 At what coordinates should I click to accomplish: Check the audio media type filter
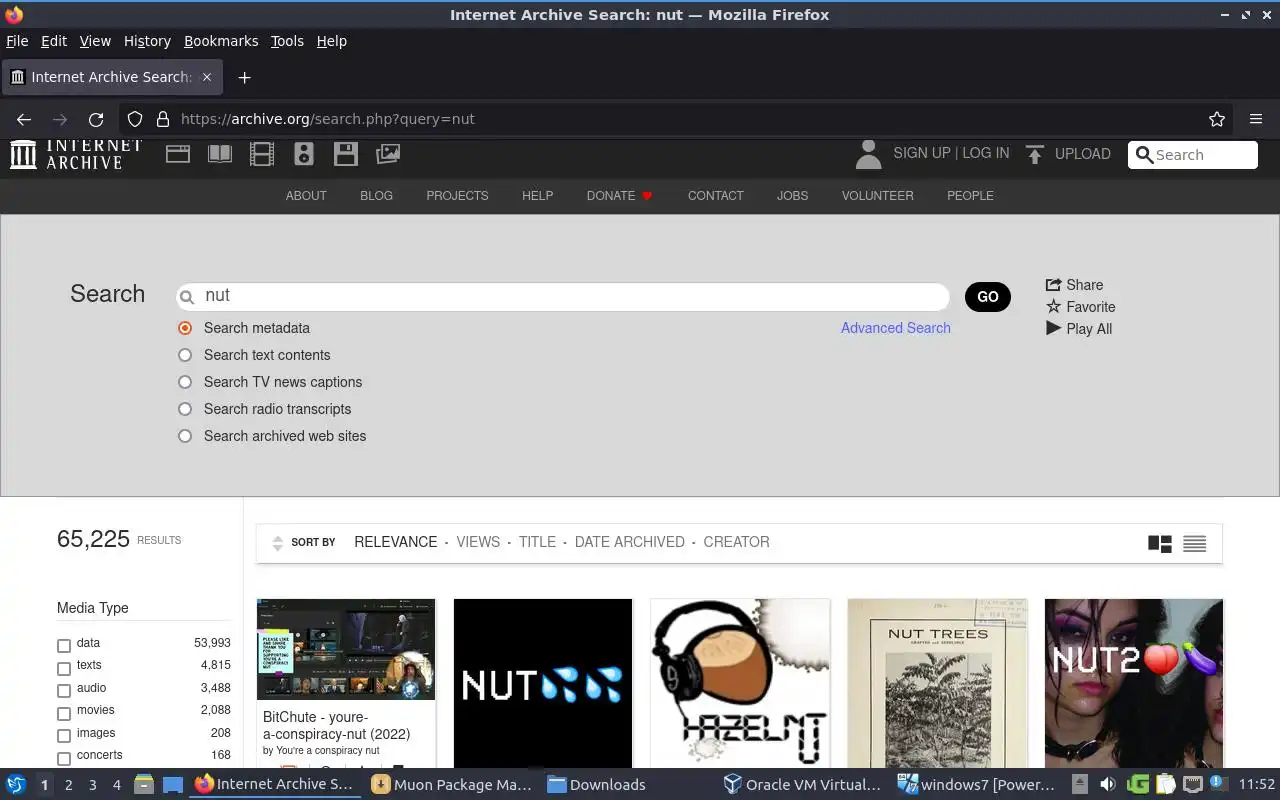64,691
